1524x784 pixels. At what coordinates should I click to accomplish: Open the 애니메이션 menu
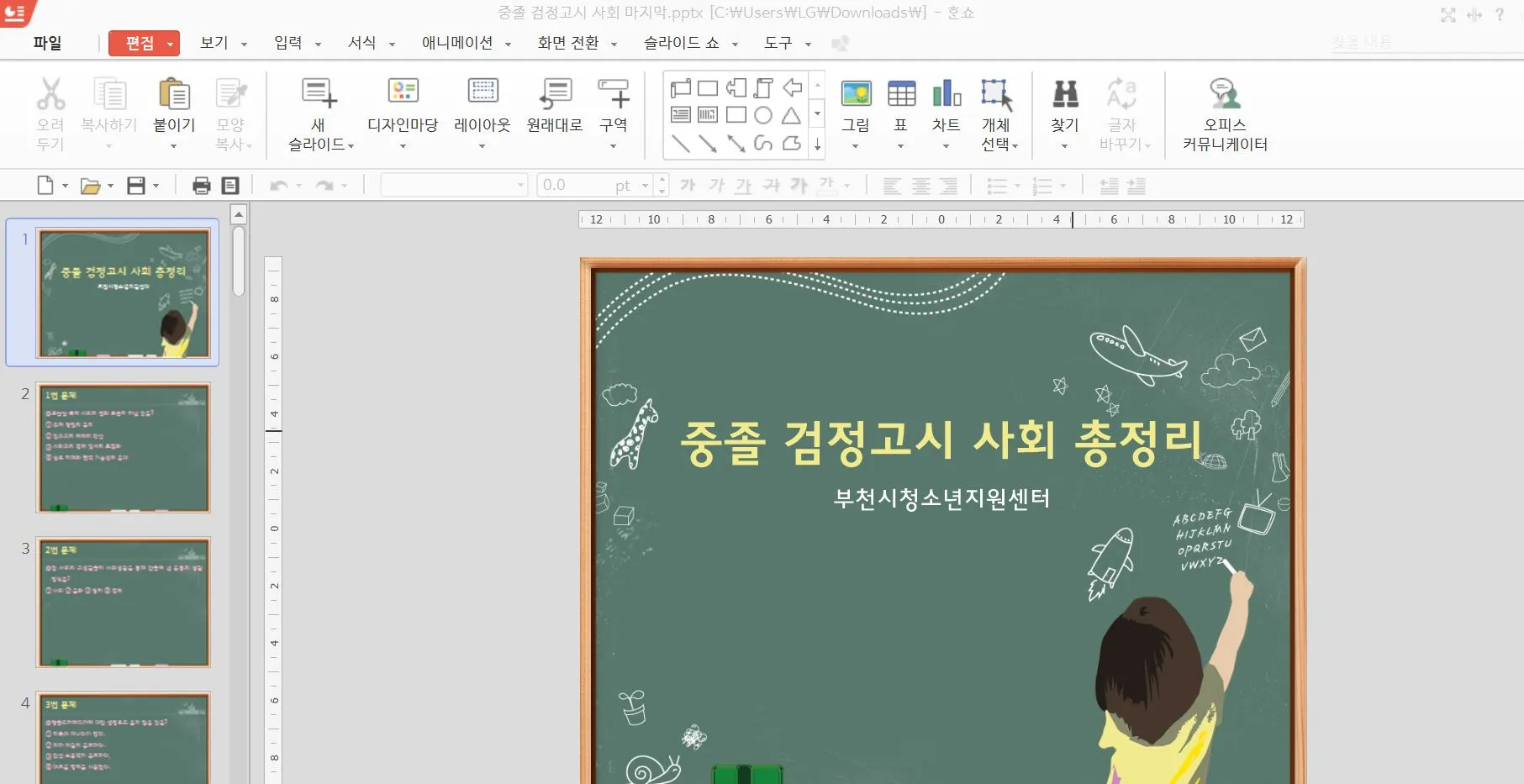click(457, 43)
